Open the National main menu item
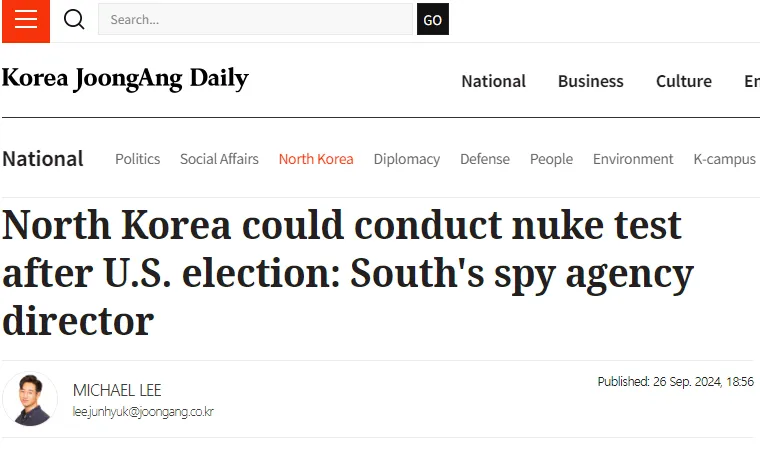 [493, 81]
